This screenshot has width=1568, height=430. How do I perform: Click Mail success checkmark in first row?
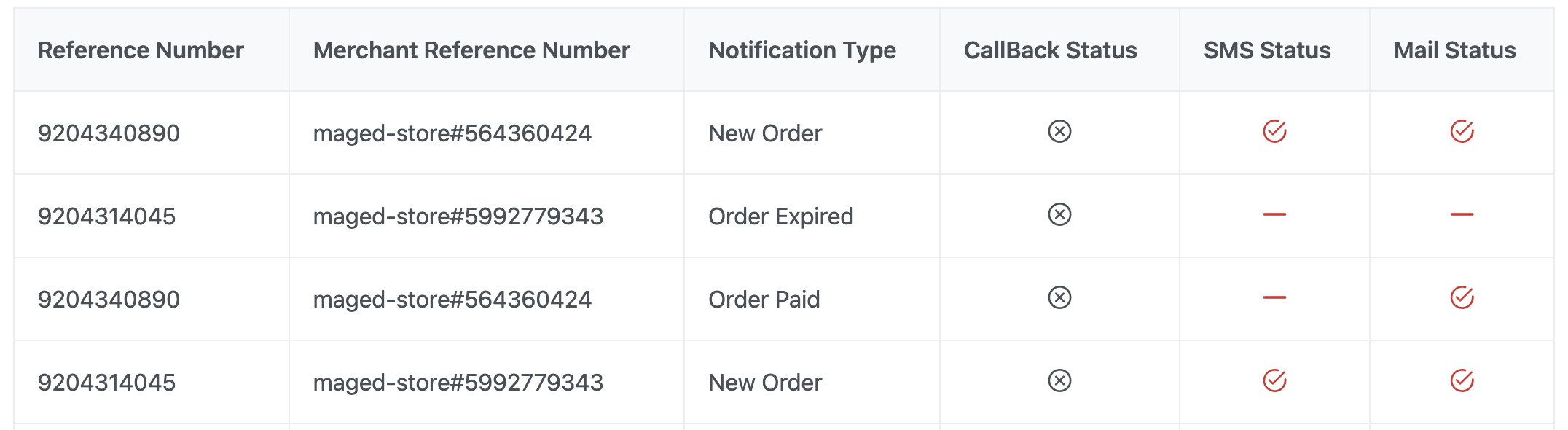(x=1462, y=131)
